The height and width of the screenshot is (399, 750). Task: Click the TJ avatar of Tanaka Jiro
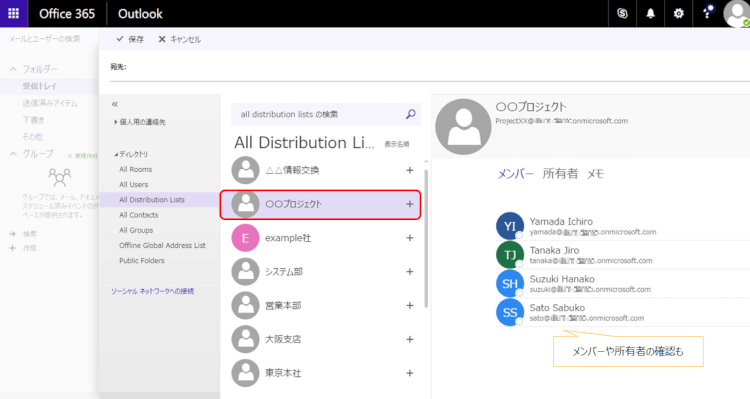point(510,255)
